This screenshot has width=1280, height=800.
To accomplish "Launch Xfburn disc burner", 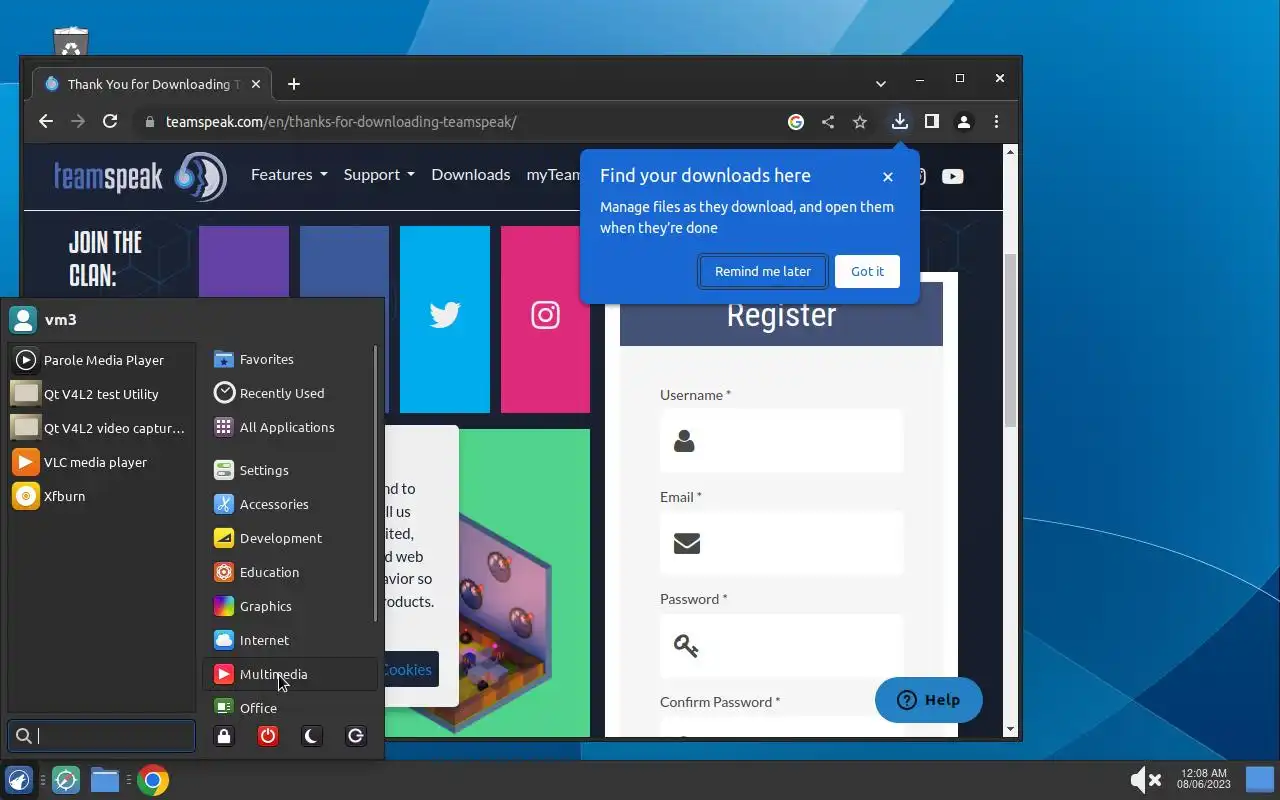I will tap(101, 496).
